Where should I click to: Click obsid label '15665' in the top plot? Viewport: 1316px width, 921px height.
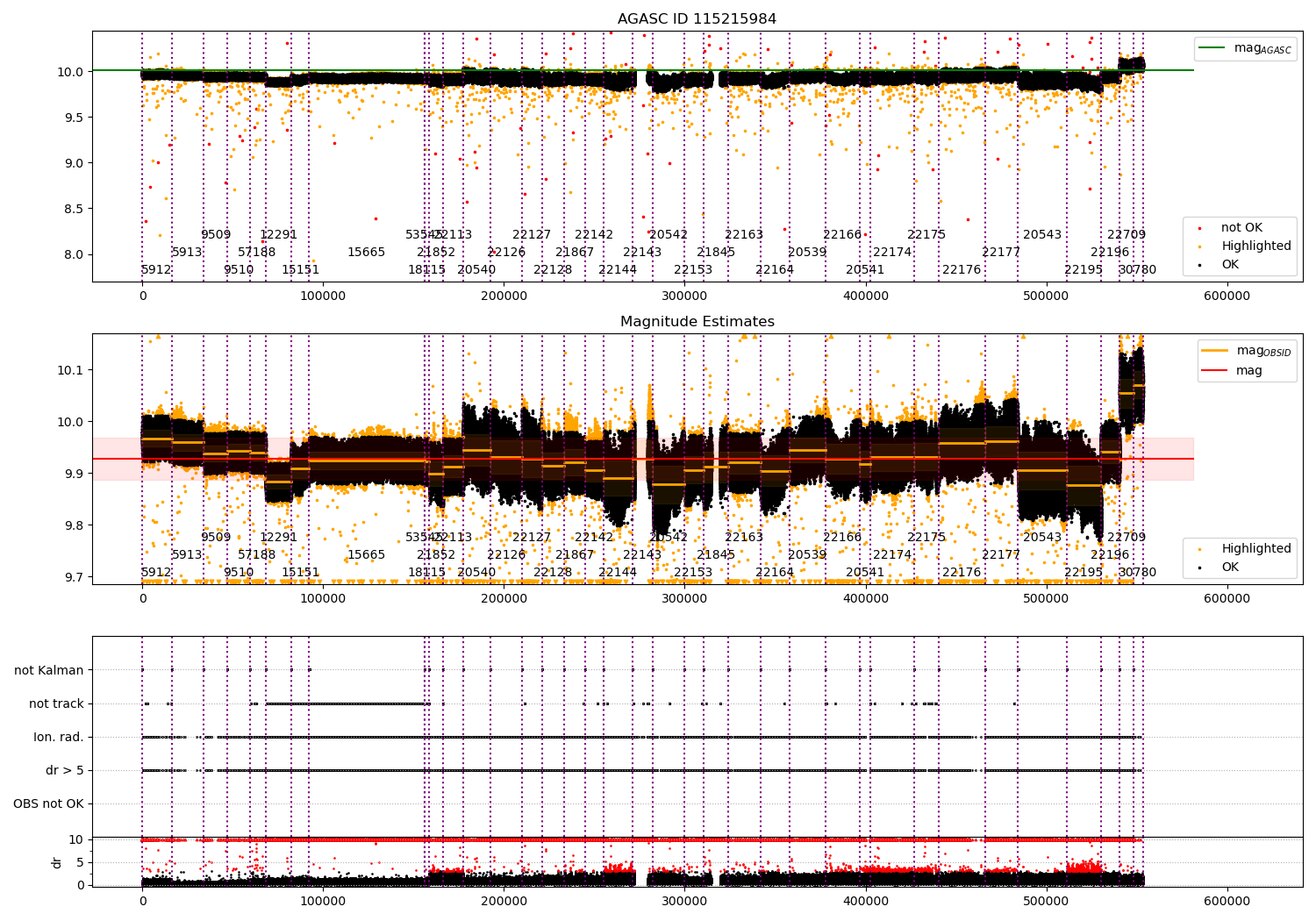(367, 253)
